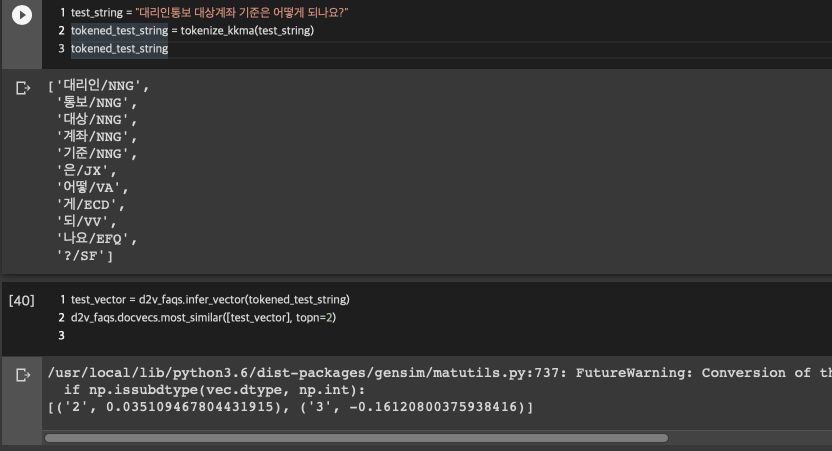This screenshot has width=832, height=451.
Task: Run the tokenize_kkma test cell
Action: [x=22, y=15]
